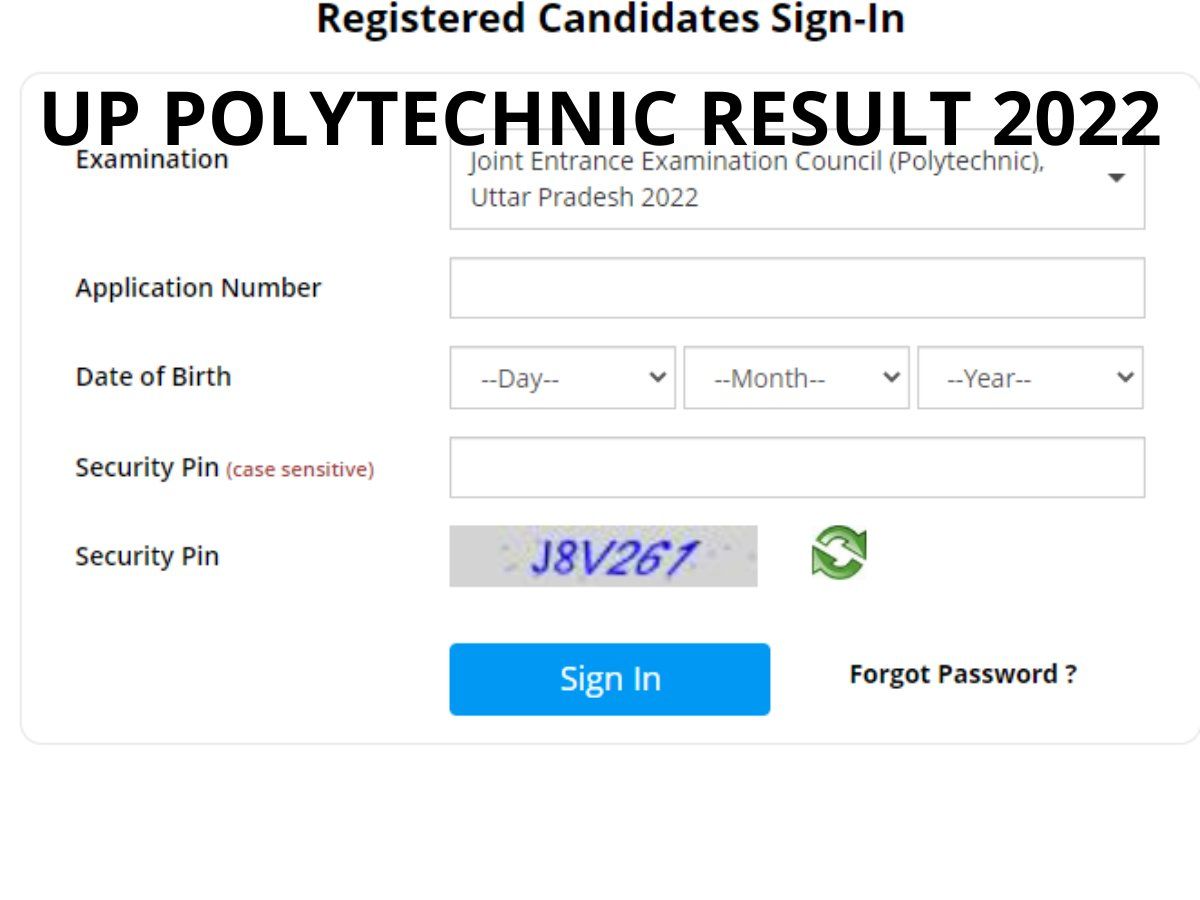Focus the Security Pin text box
The height and width of the screenshot is (900, 1200).
tap(797, 467)
